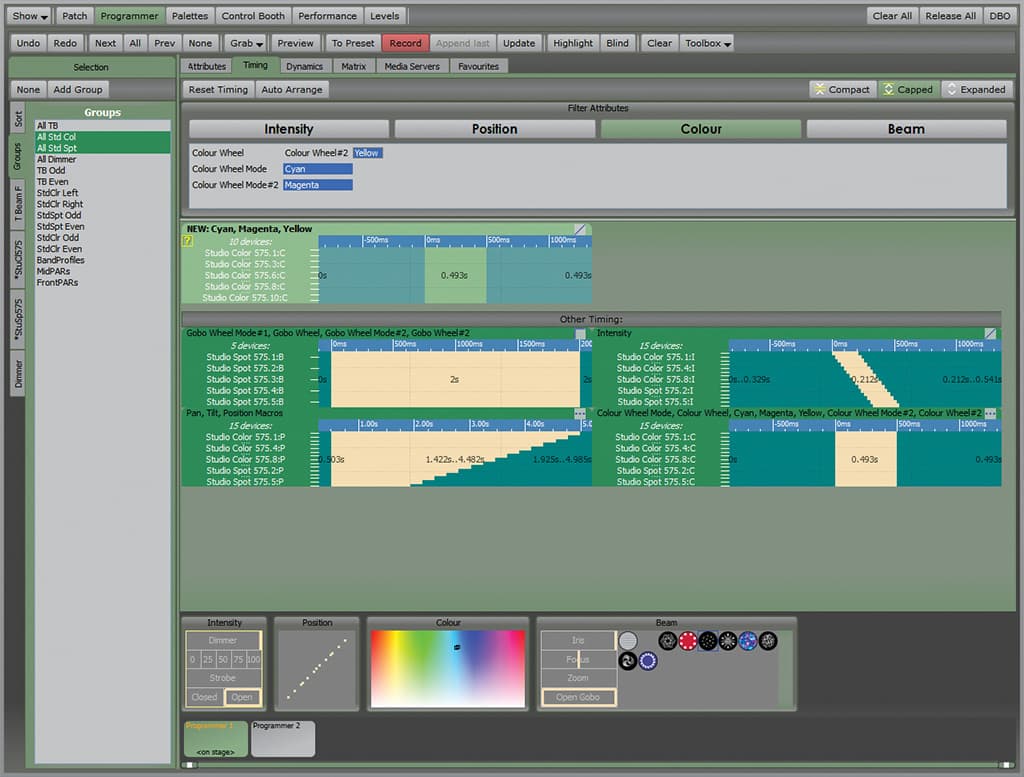Screen dimensions: 1024x777
Task: Open the ellipsis menu on Pan, Tilt, Position Macros
Action: 580,414
